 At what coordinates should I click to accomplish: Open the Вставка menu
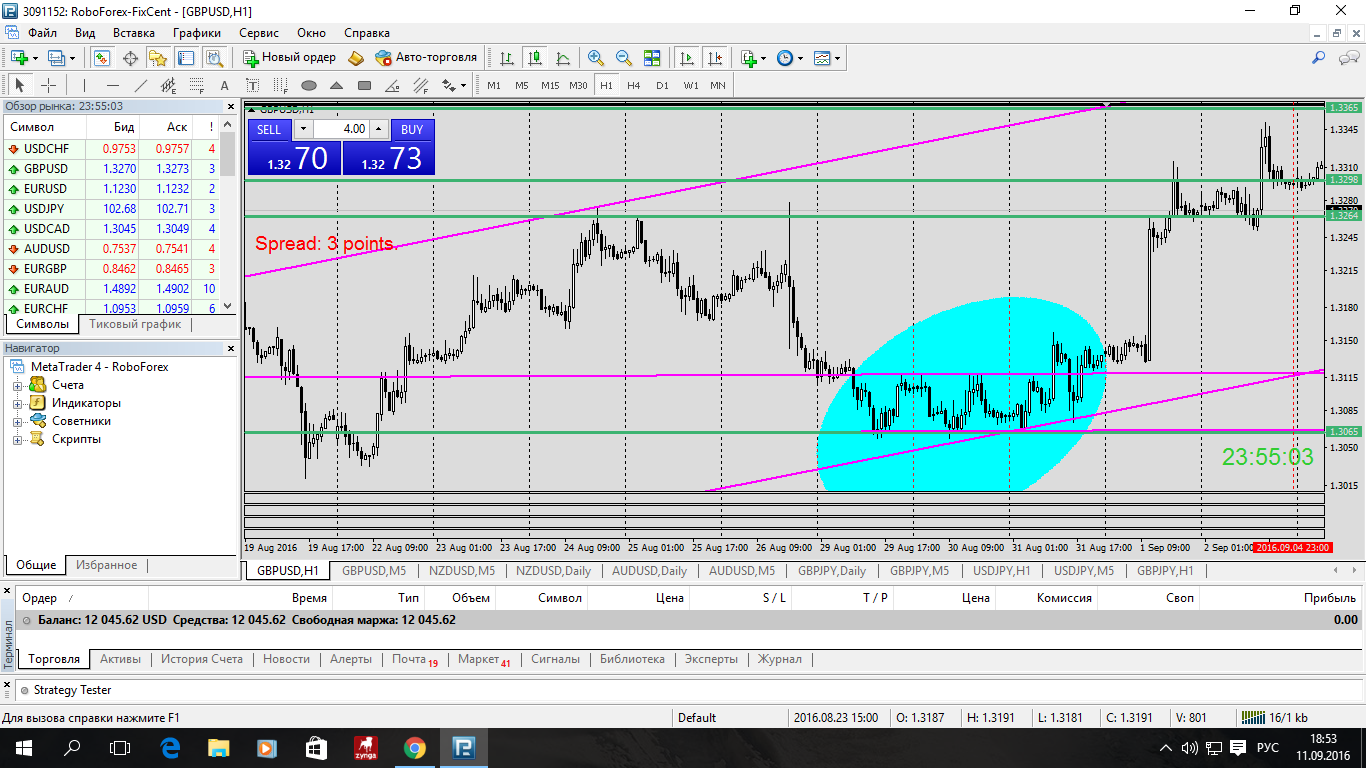pyautogui.click(x=134, y=33)
